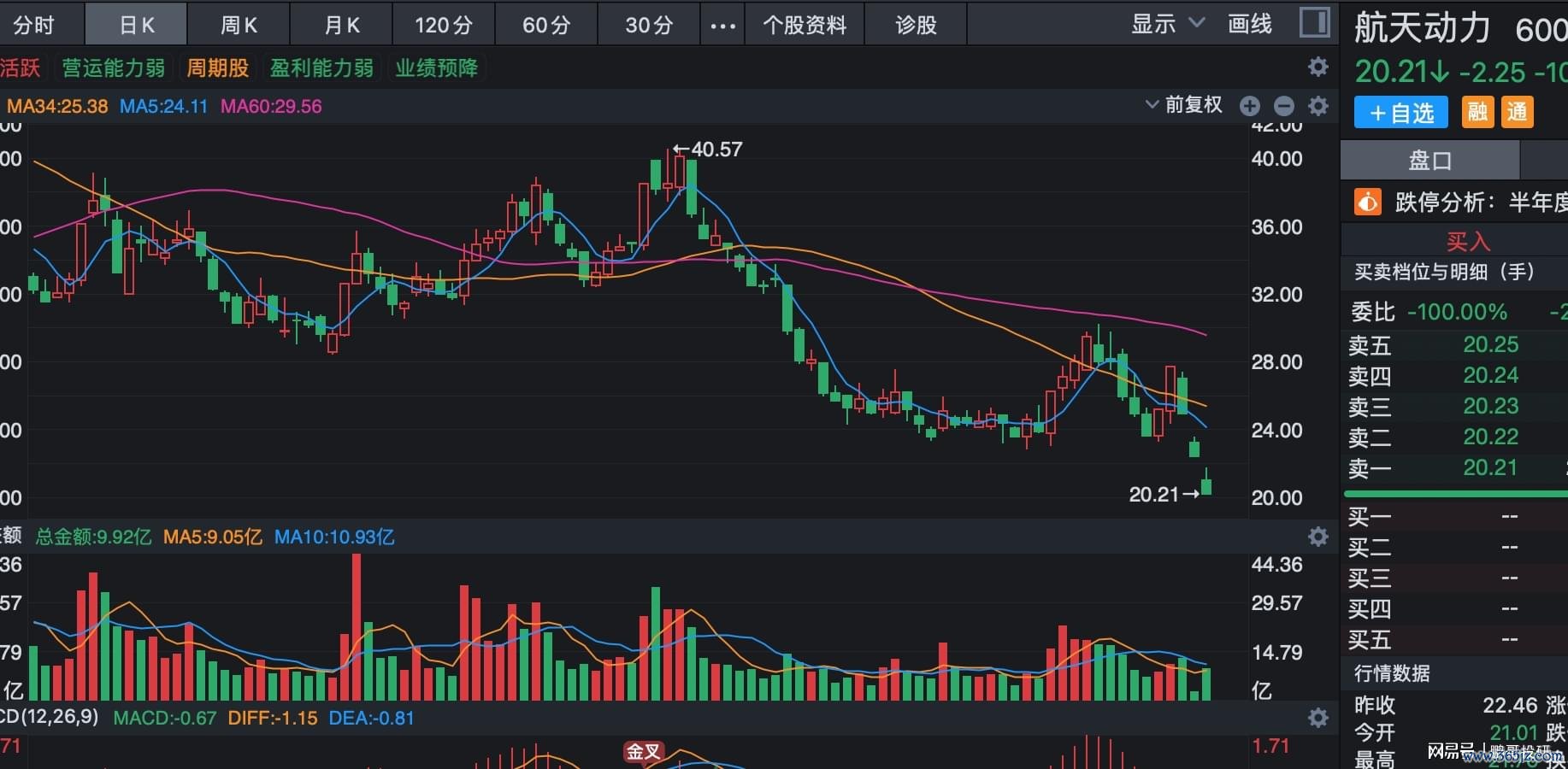Click the 跌停分析 flame icon
1568x769 pixels.
[1367, 203]
